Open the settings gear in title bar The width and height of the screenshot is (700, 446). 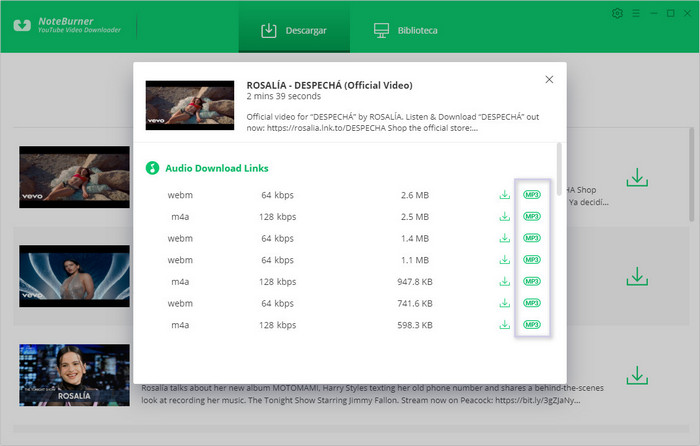(x=617, y=13)
